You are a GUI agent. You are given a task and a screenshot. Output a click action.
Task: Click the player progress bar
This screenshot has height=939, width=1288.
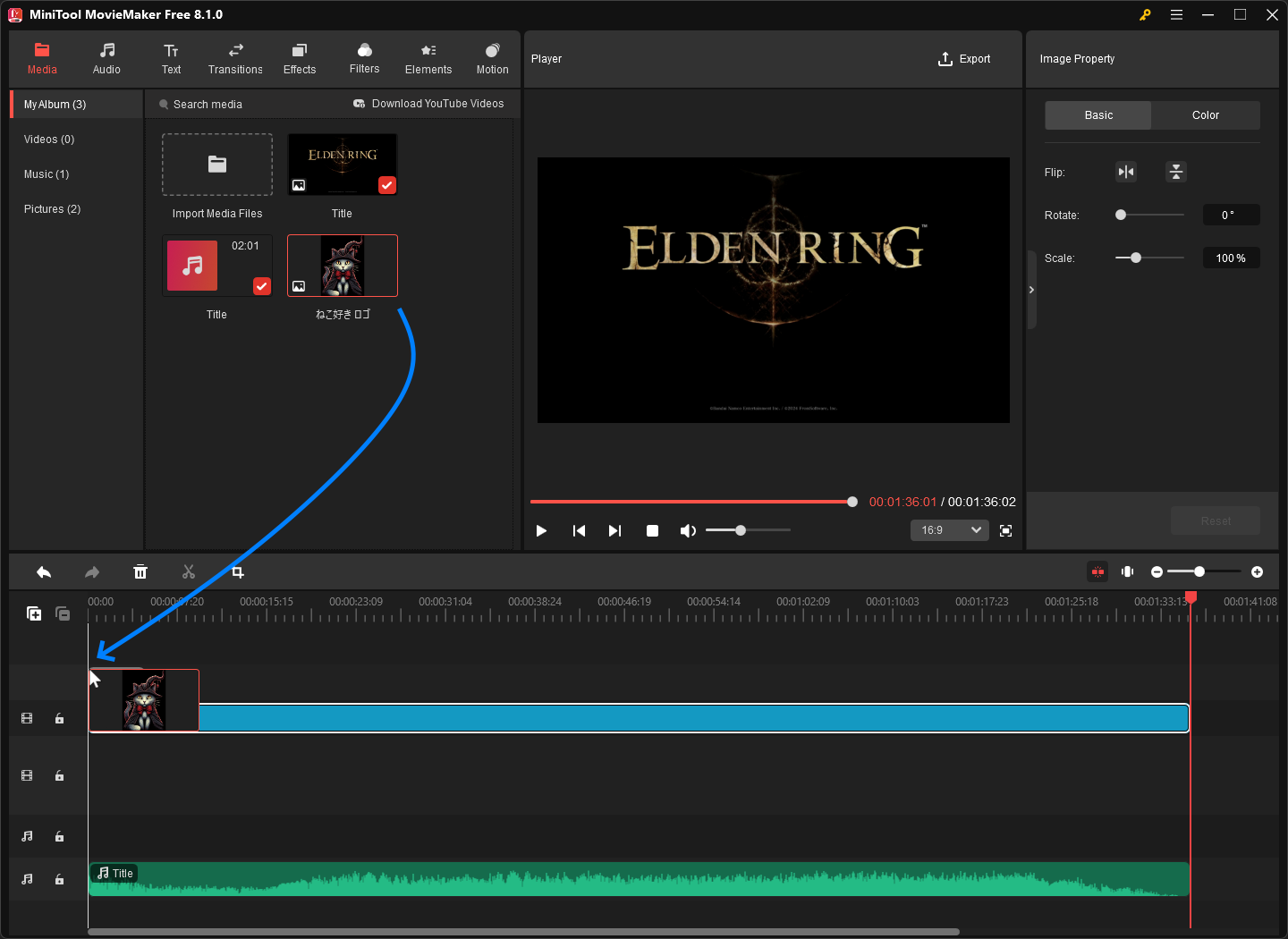pos(693,502)
